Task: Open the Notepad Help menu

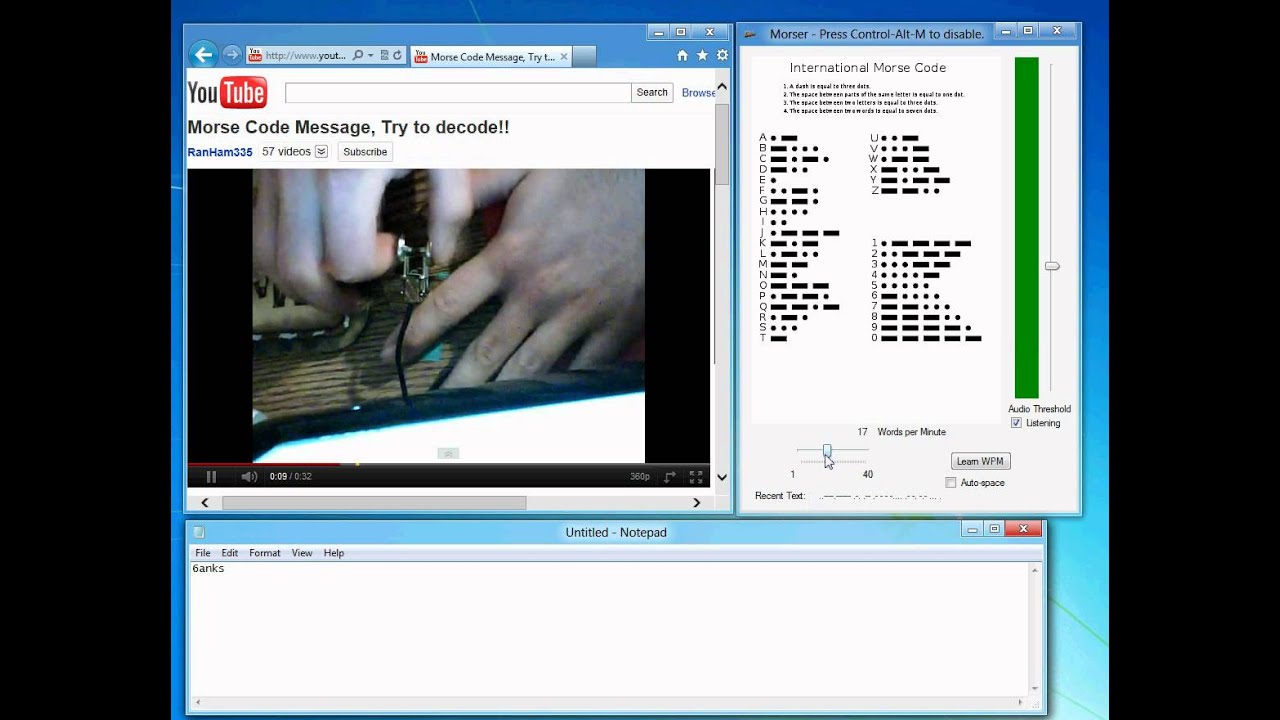Action: (334, 553)
